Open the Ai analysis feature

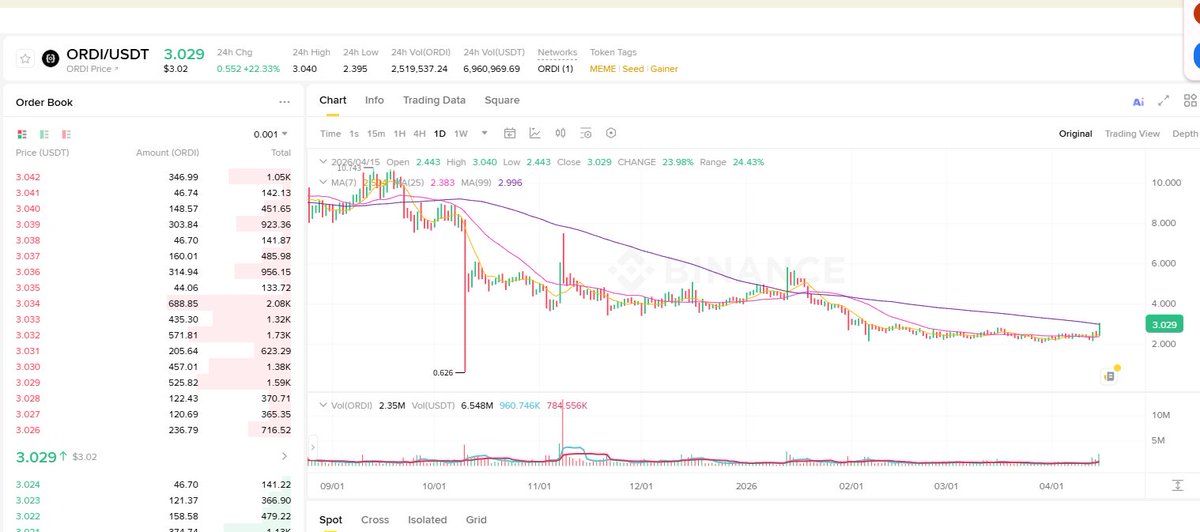click(x=1138, y=102)
